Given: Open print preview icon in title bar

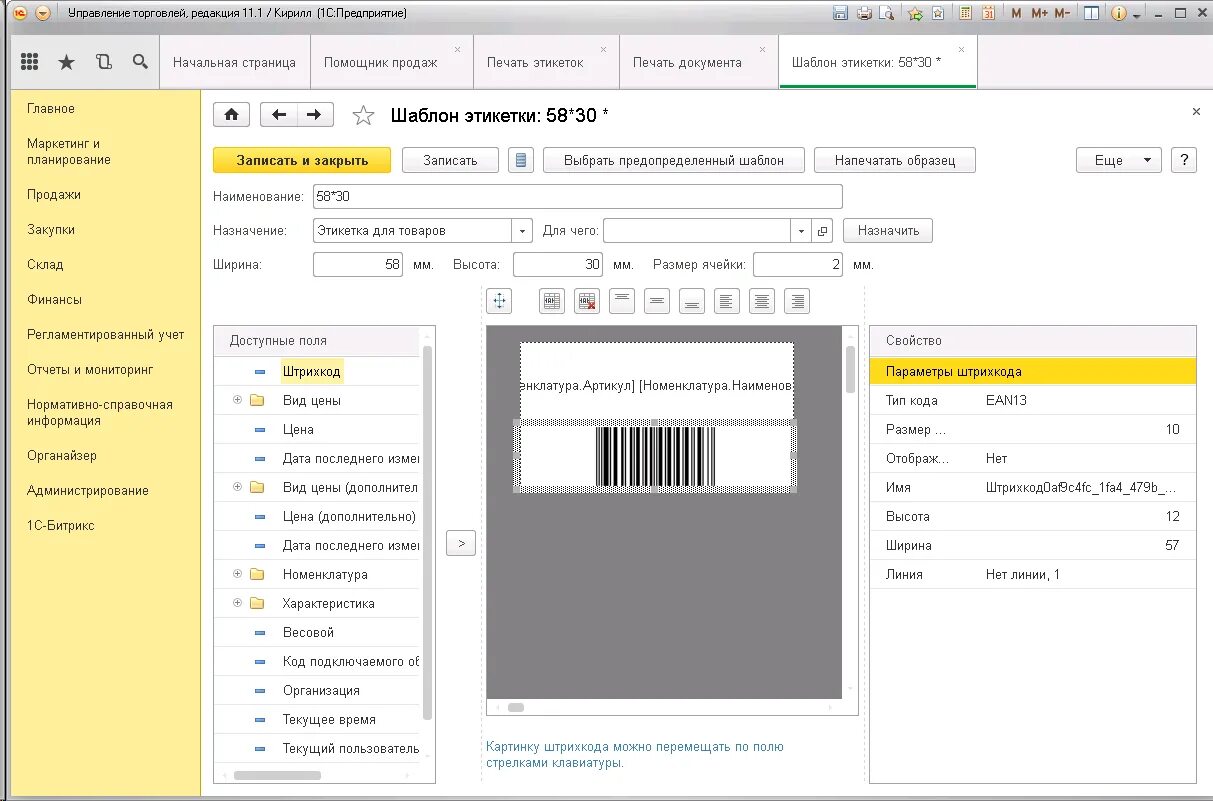Looking at the screenshot, I should [x=885, y=13].
